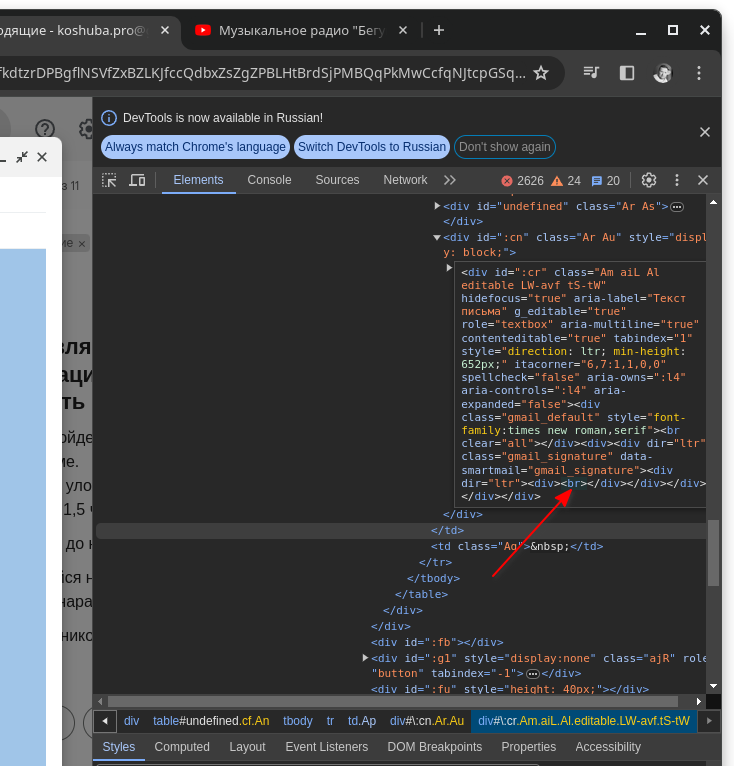
Task: Open the Properties pane tab
Action: pyautogui.click(x=529, y=747)
